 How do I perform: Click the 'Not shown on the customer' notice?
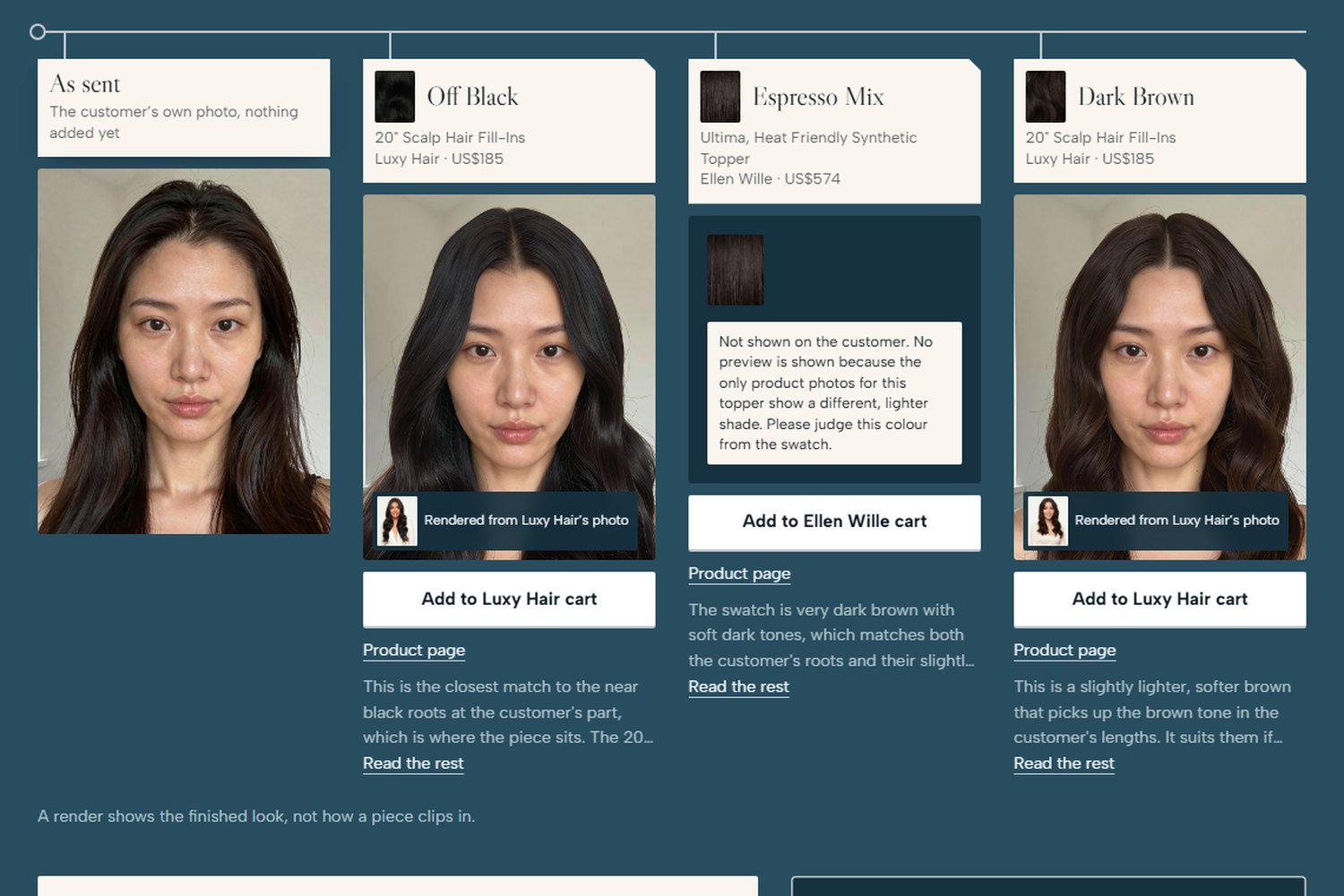[834, 393]
